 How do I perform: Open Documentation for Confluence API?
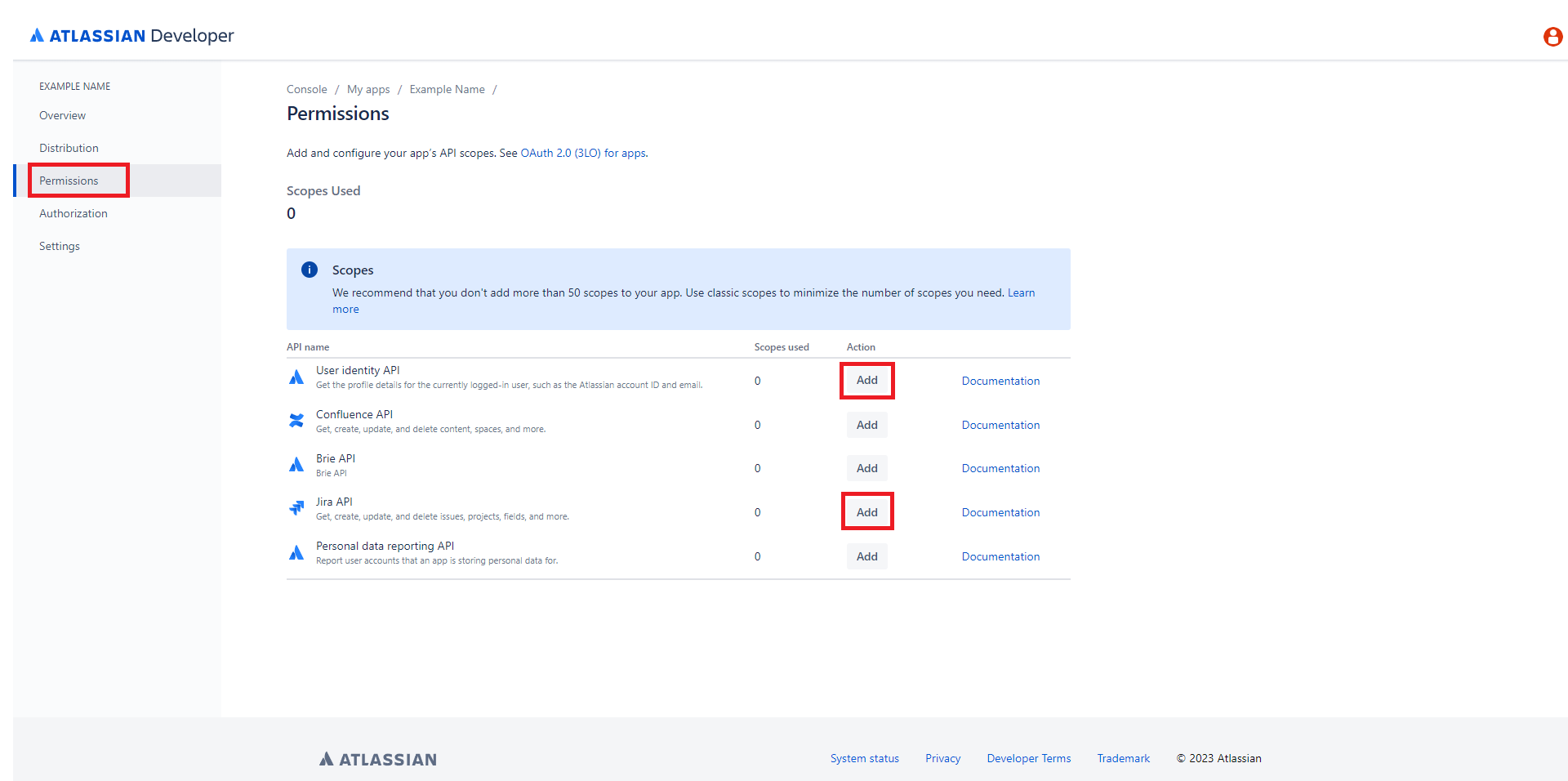(1000, 425)
